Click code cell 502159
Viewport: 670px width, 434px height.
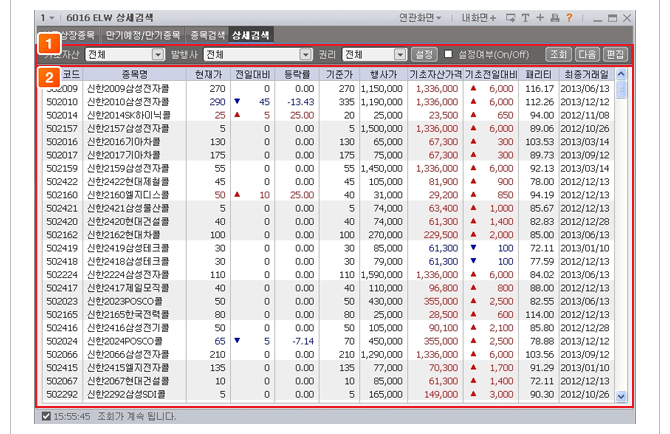[62, 168]
